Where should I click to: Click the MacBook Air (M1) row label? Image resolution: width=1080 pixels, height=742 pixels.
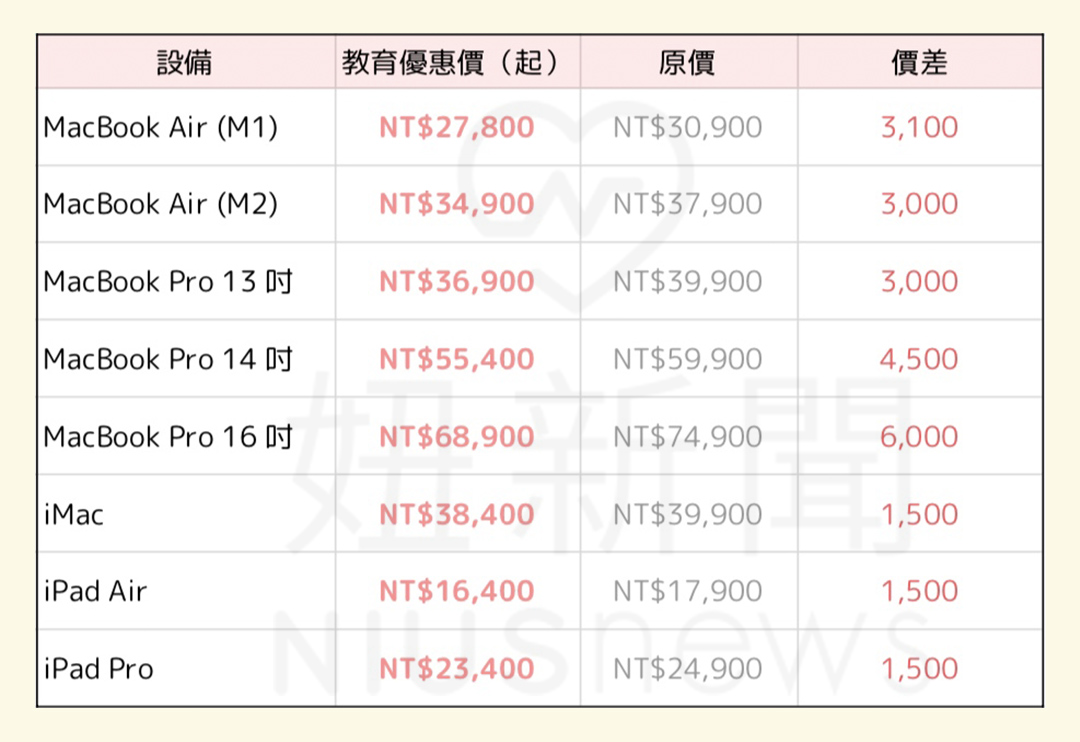161,127
